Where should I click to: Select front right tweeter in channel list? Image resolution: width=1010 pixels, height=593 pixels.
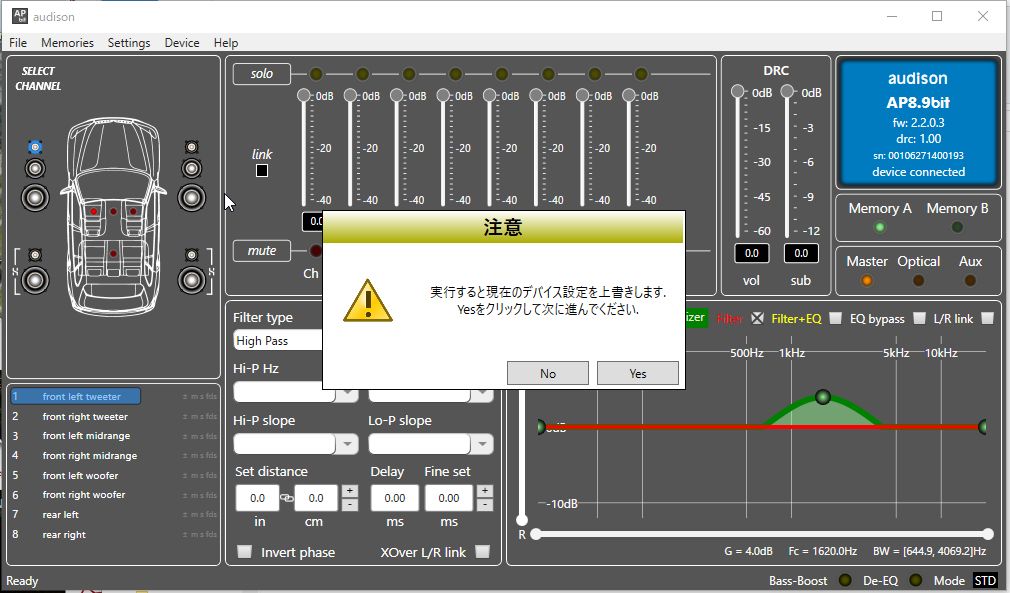click(85, 417)
